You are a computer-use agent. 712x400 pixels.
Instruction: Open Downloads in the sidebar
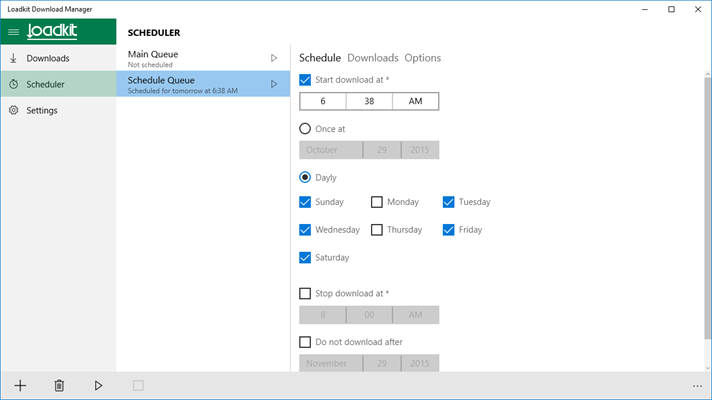(x=47, y=58)
